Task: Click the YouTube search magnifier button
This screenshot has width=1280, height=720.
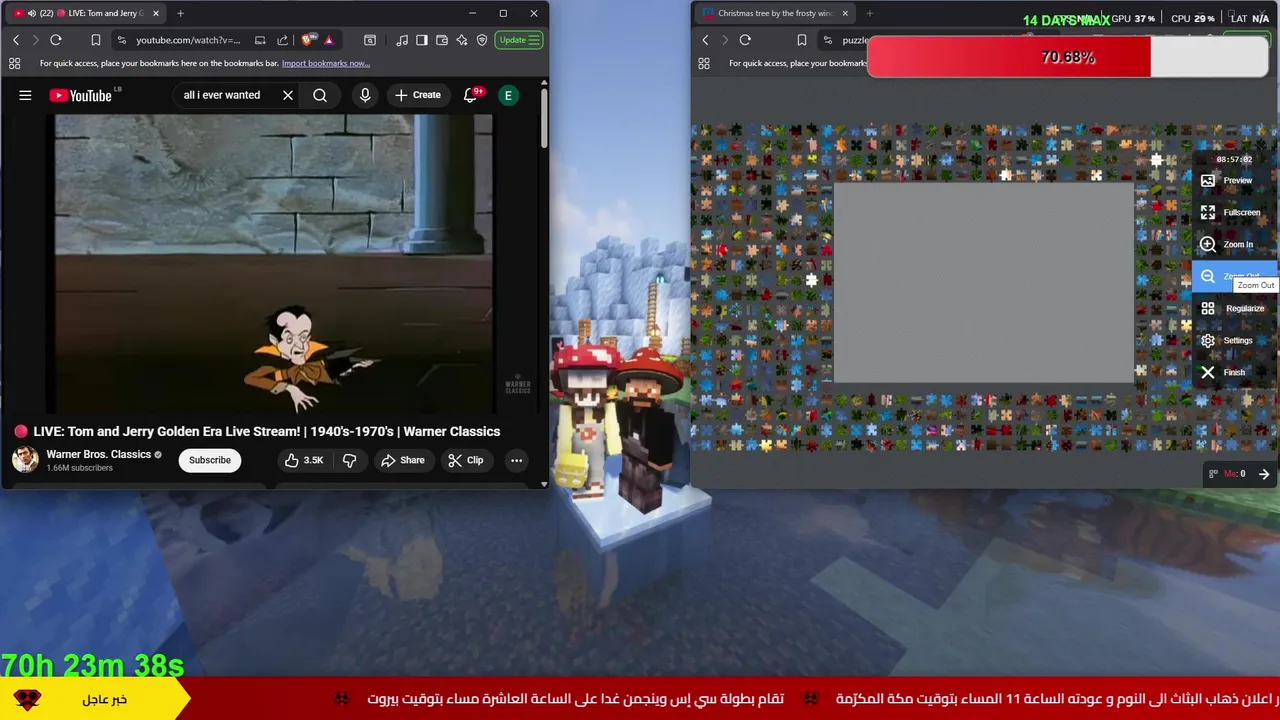Action: [x=320, y=95]
